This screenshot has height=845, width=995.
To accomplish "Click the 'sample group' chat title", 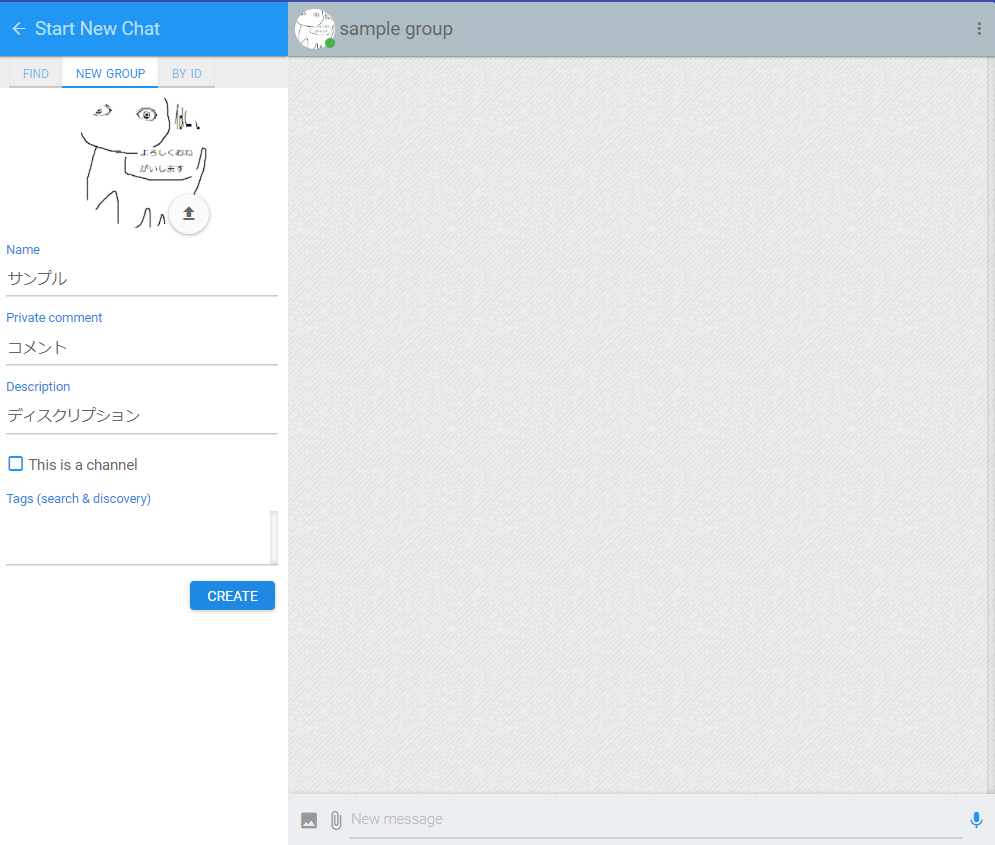I will tap(396, 29).
